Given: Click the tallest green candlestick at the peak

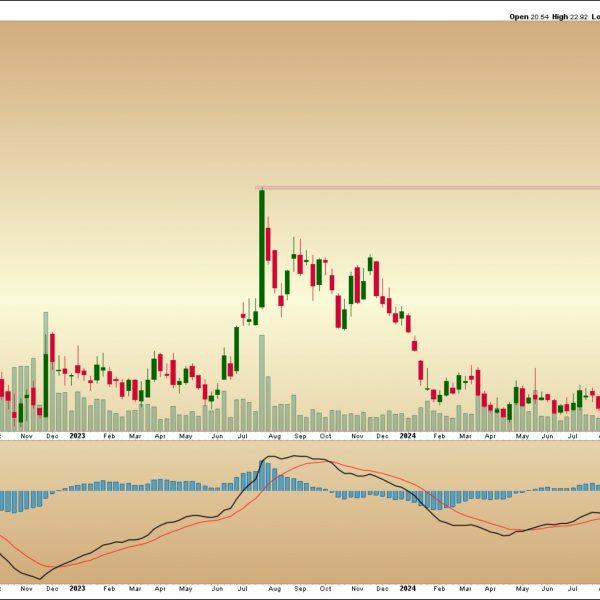Looking at the screenshot, I should 262,249.
